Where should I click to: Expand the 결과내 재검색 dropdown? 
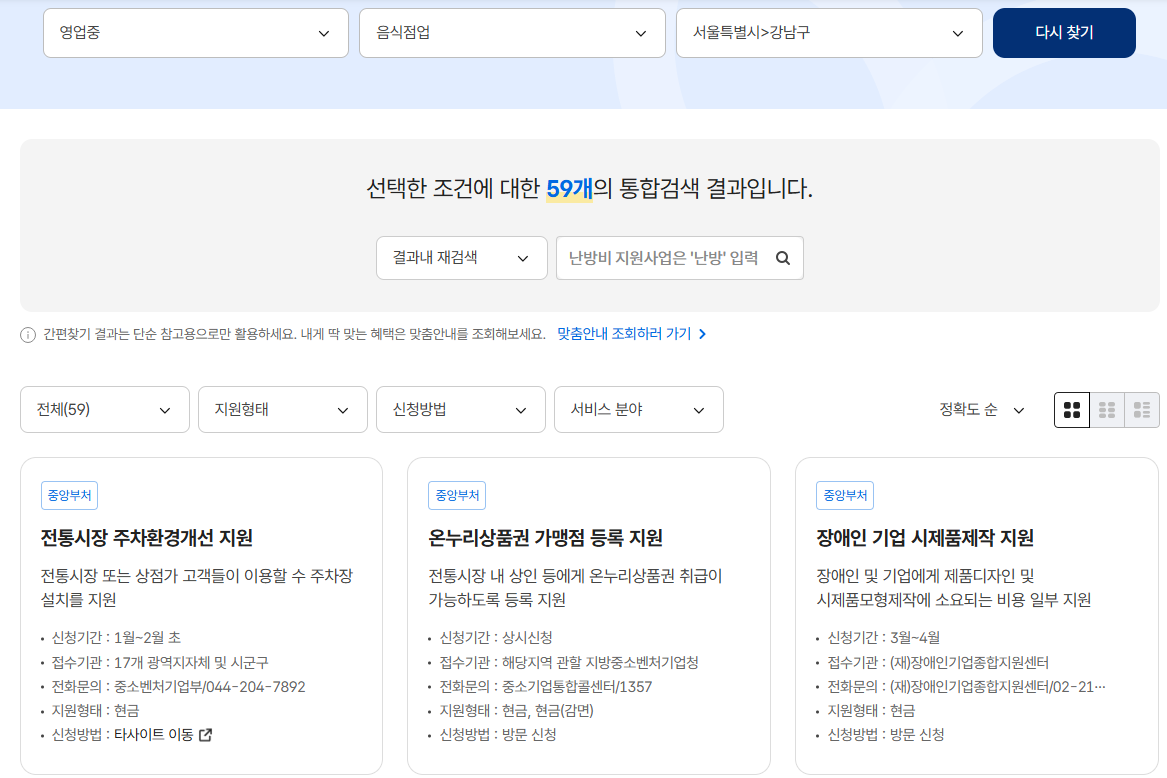[x=461, y=257]
